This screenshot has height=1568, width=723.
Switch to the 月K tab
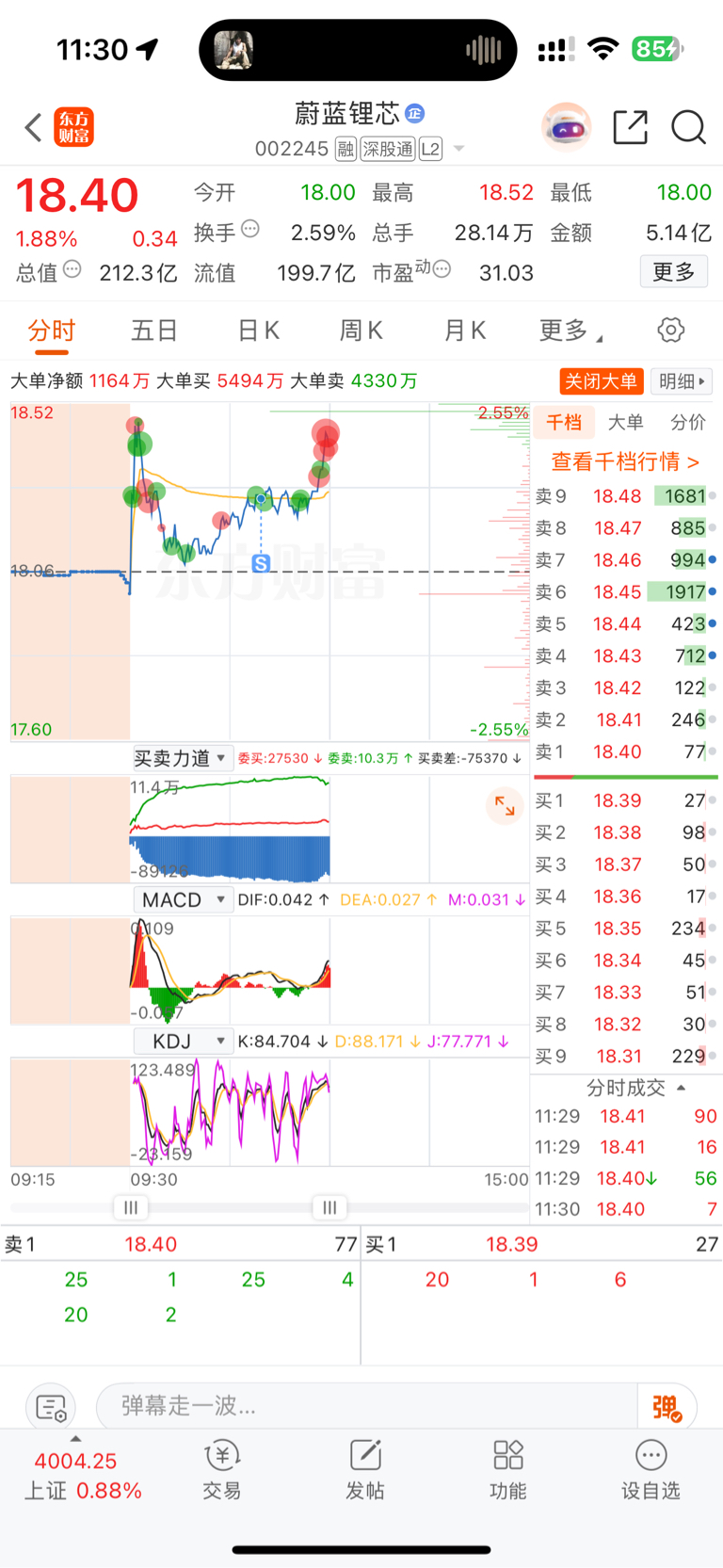tap(465, 331)
